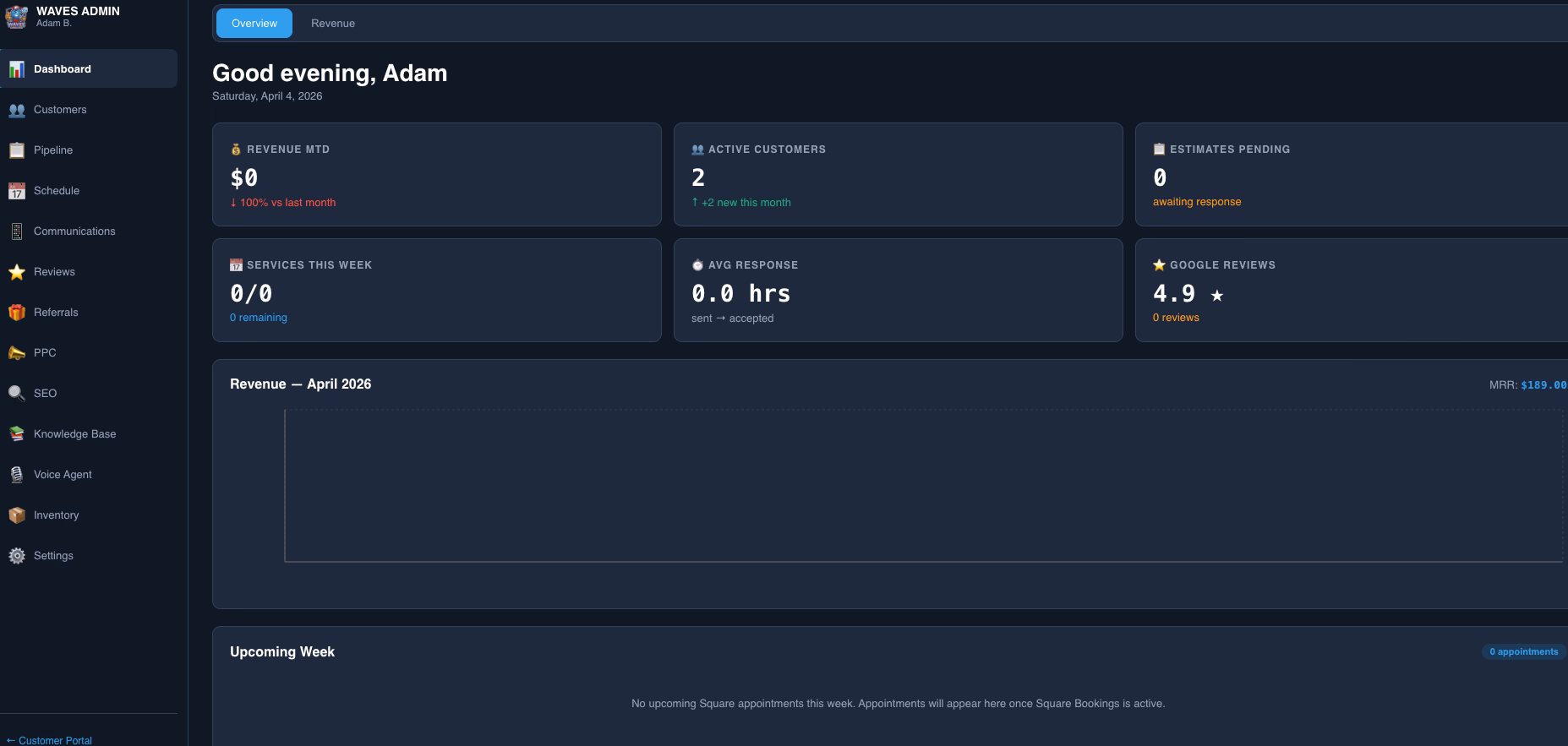Switch to the Revenue tab
The image size is (1568, 746).
(x=333, y=24)
